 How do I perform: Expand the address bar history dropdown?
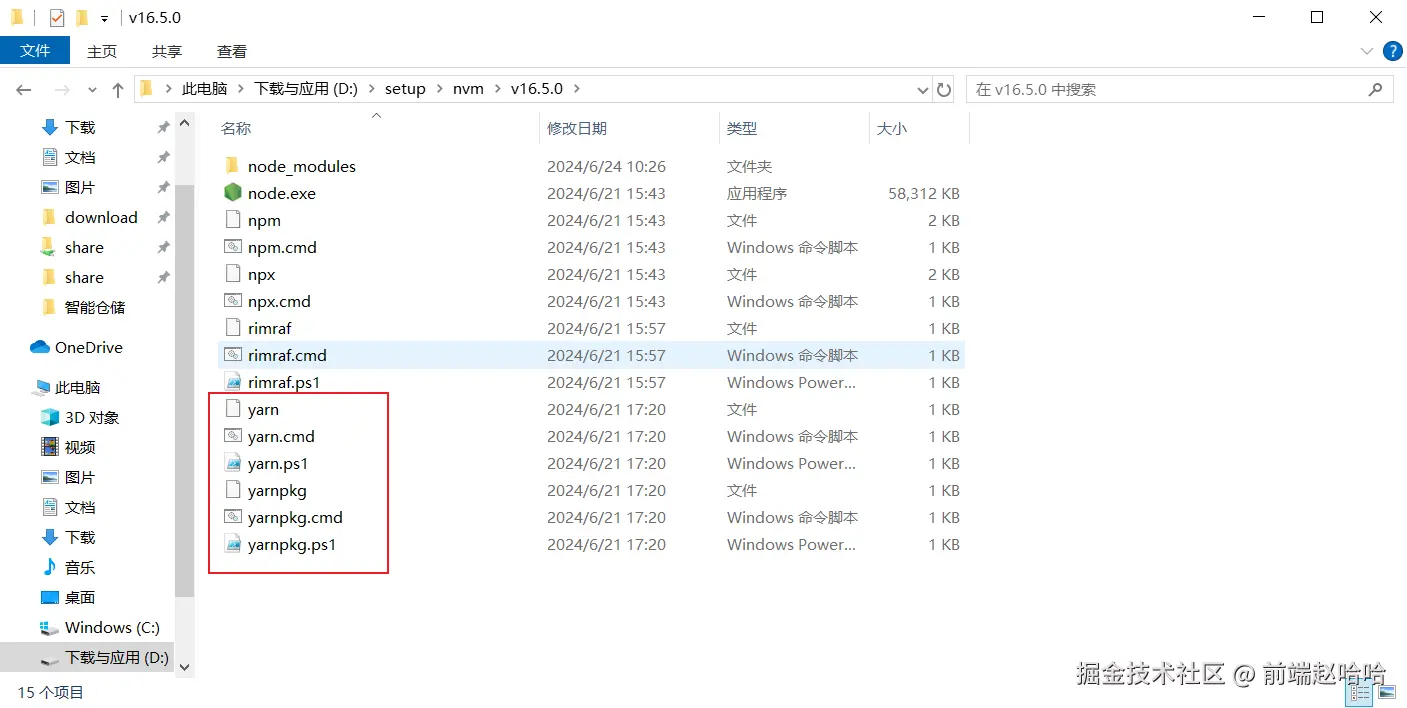click(922, 89)
